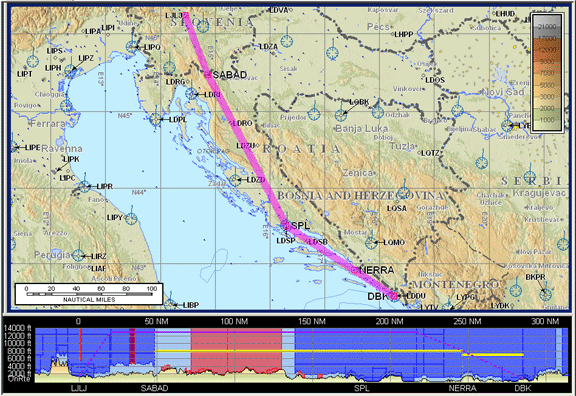Click the LIPQ airport icon
The image size is (576, 396).
pos(132,47)
